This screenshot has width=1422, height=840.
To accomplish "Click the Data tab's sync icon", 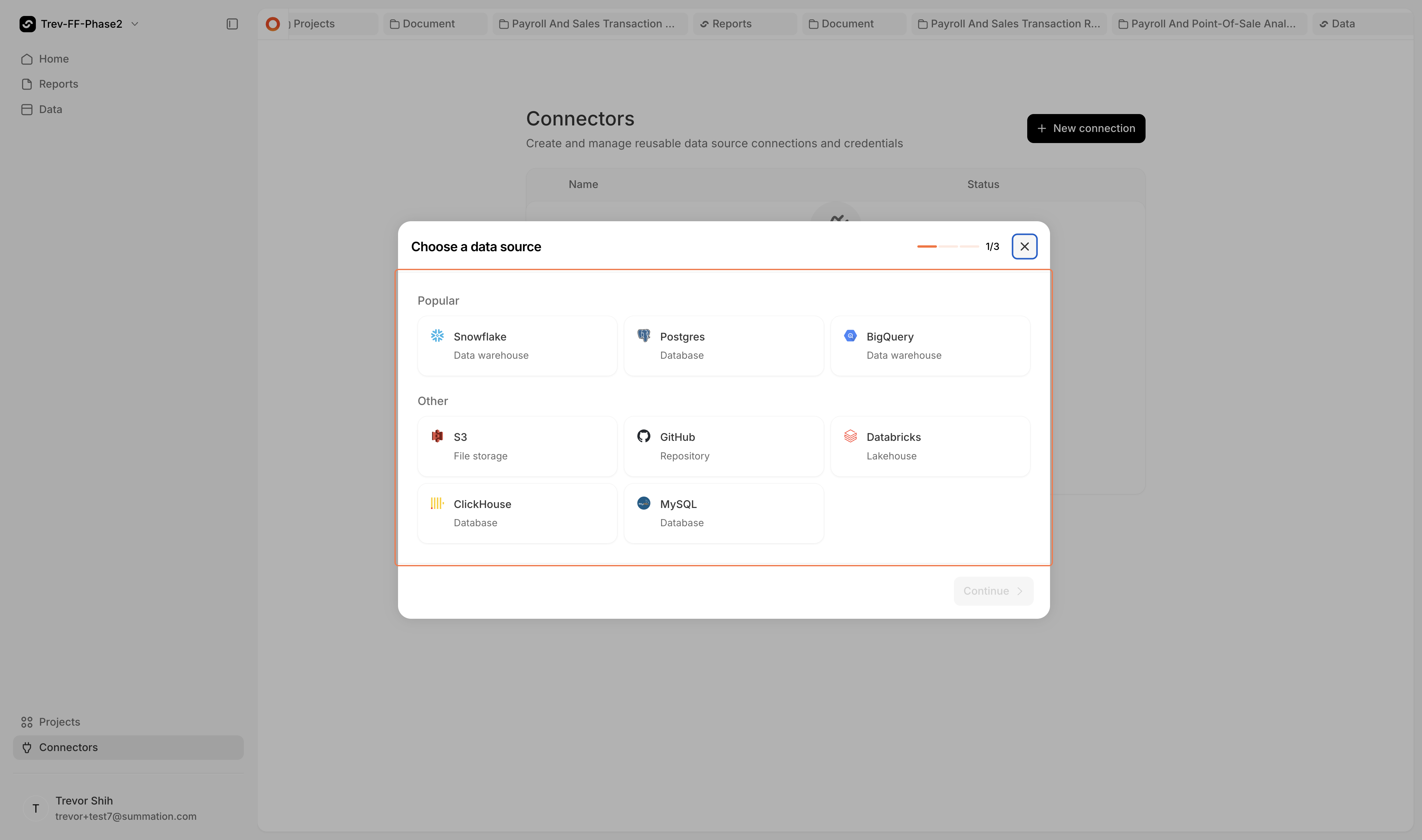I will tap(1324, 24).
